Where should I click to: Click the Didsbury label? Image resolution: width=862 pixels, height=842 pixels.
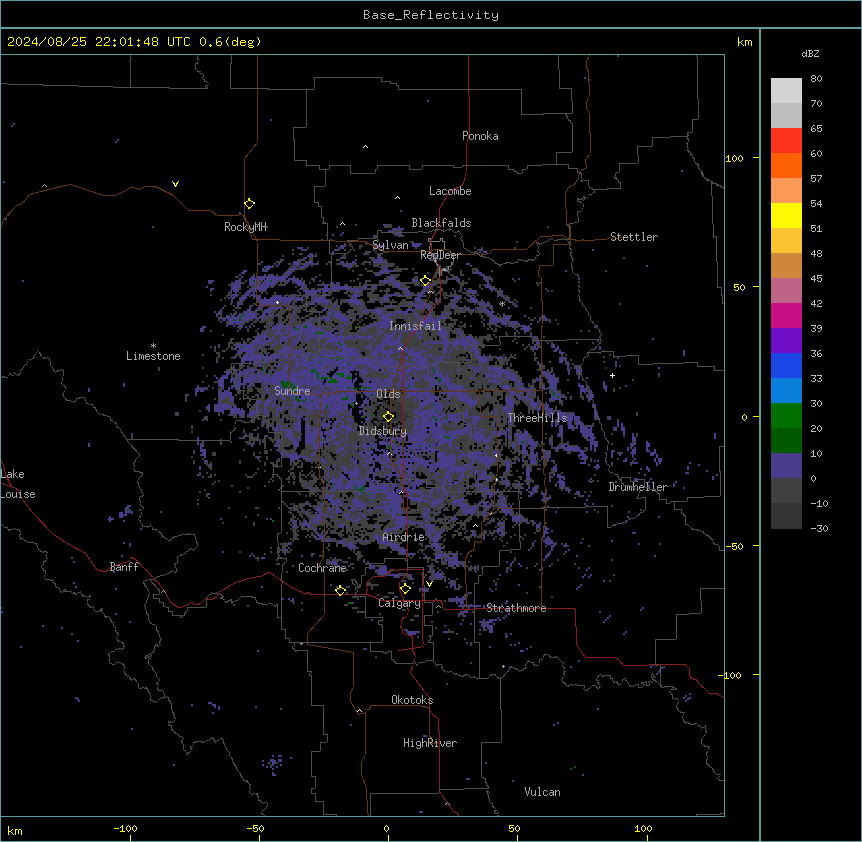click(x=383, y=431)
